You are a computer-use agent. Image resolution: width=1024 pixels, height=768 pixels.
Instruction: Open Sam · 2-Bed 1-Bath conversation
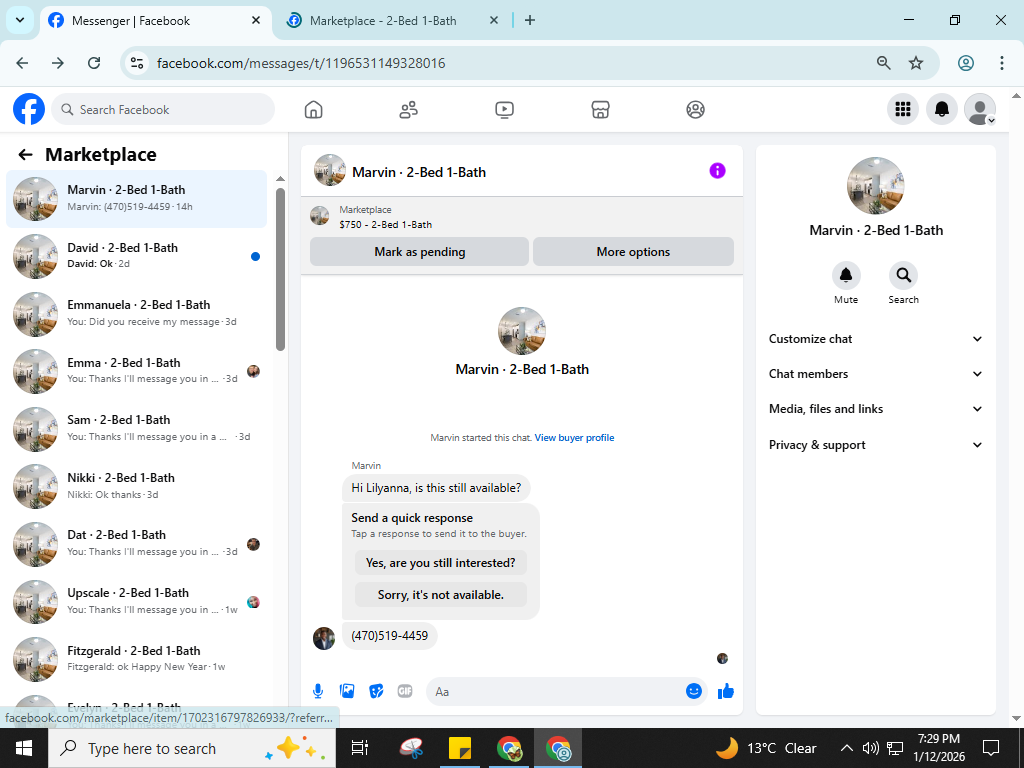pos(136,428)
